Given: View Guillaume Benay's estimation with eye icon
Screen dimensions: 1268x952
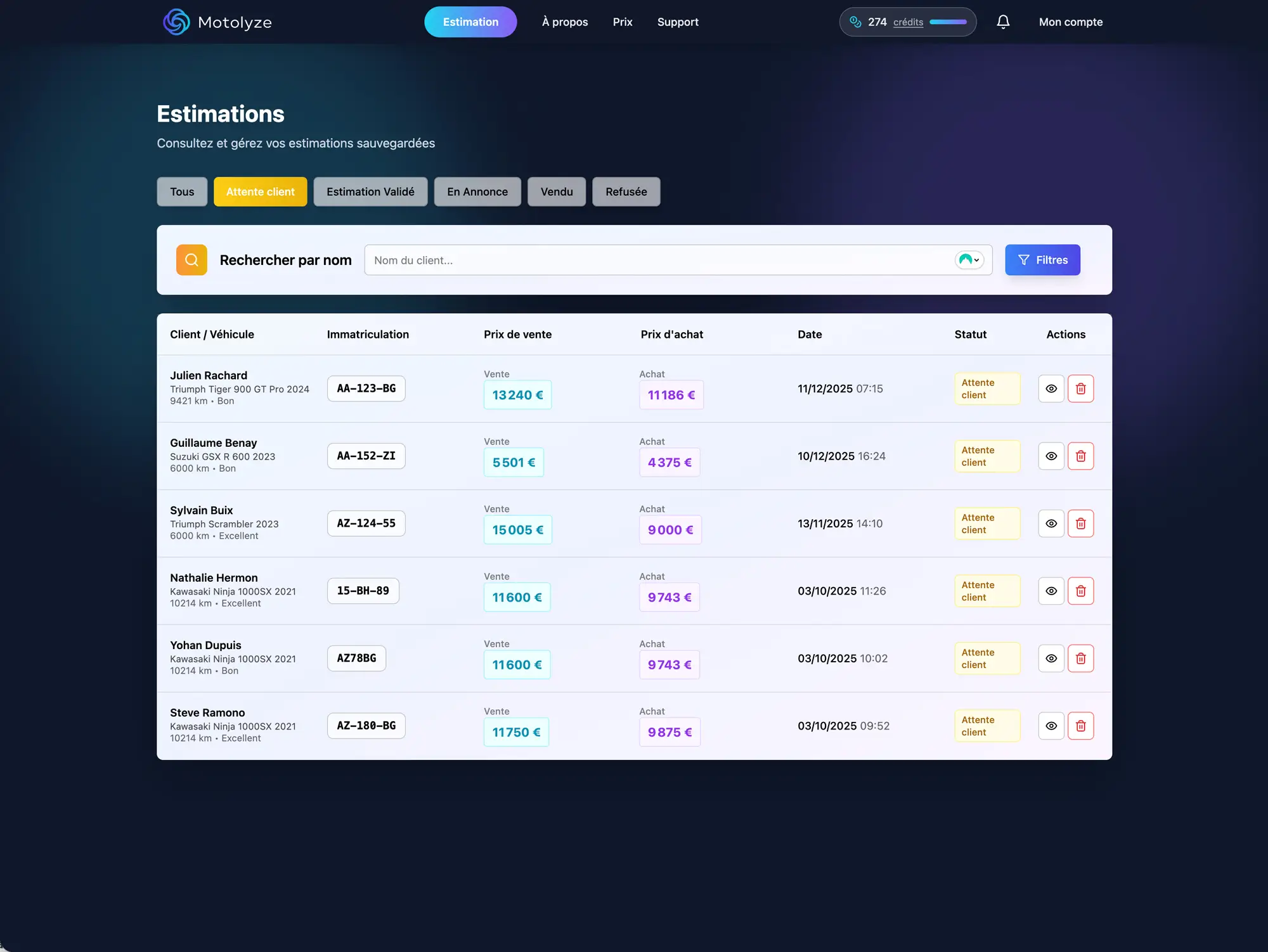Looking at the screenshot, I should (1051, 456).
